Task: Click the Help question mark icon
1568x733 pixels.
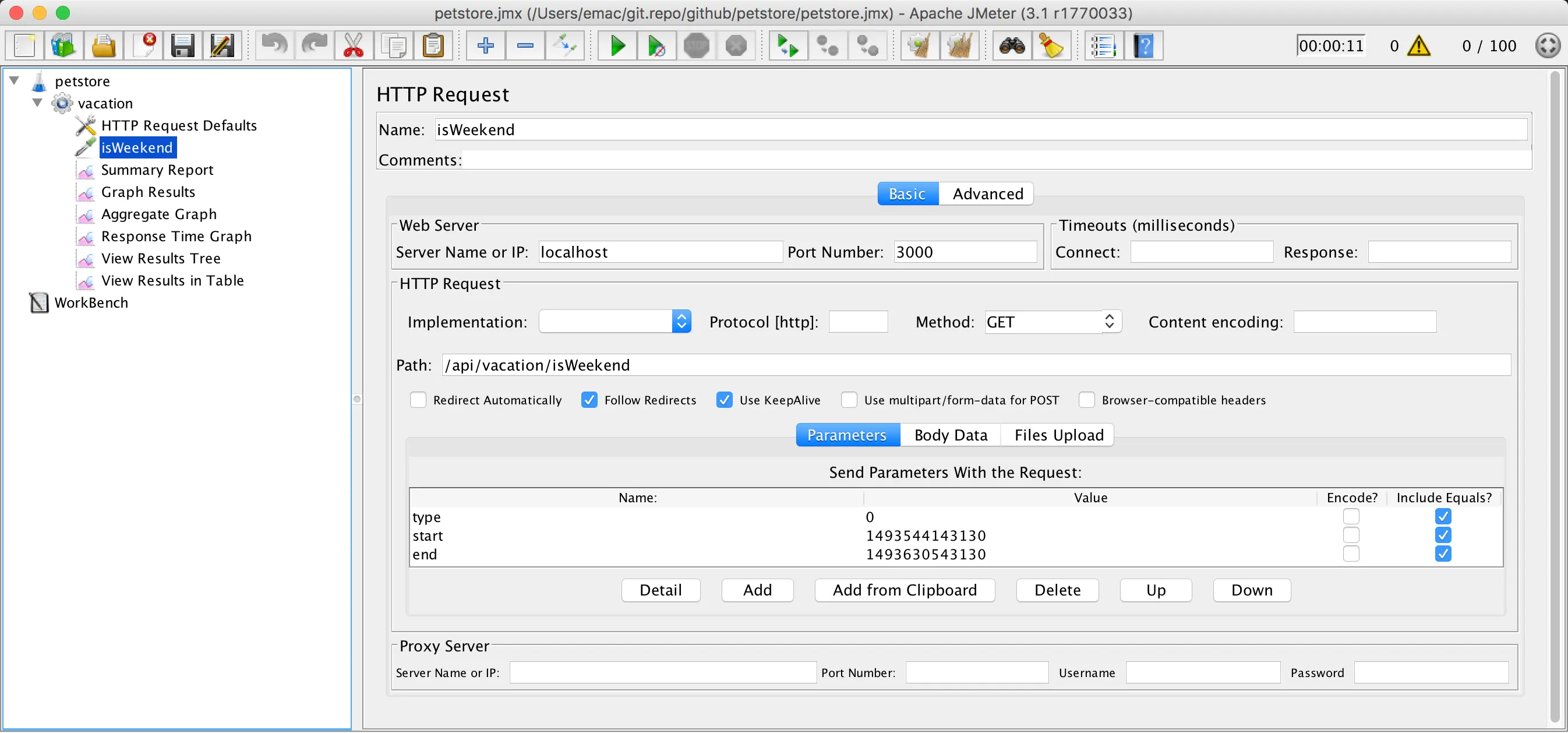Action: (x=1144, y=45)
